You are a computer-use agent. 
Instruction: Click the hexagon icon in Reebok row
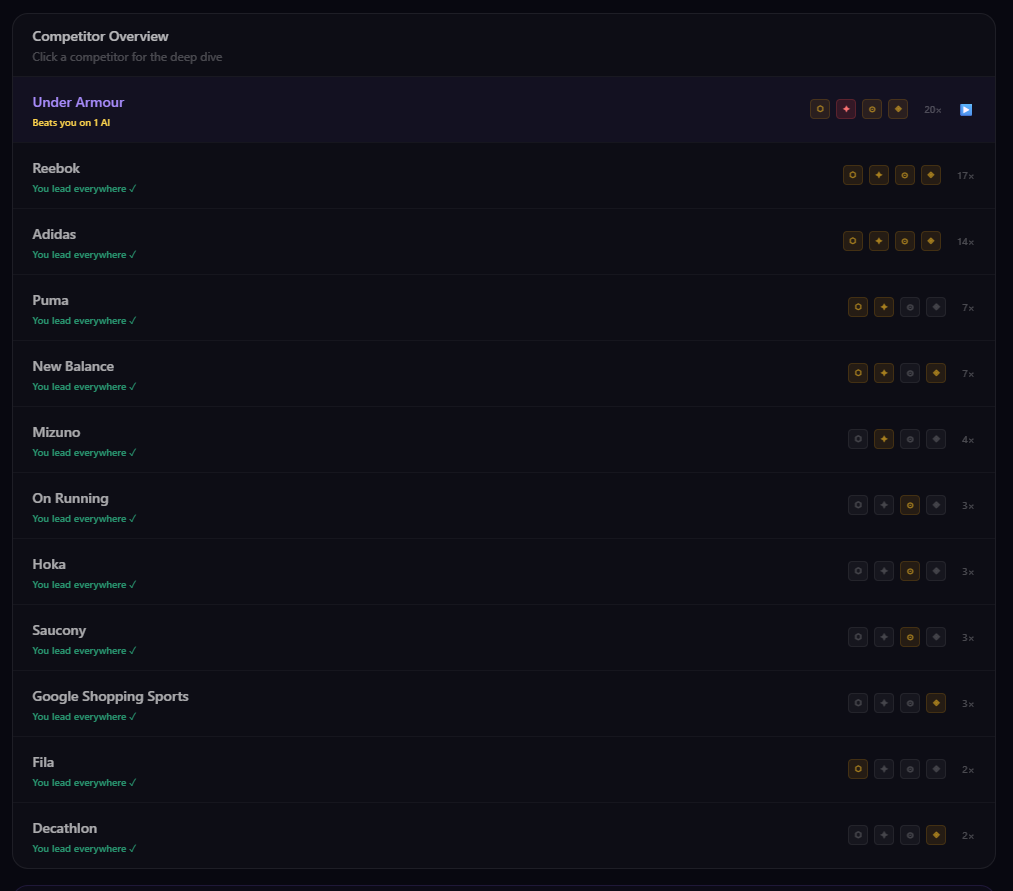coord(853,175)
